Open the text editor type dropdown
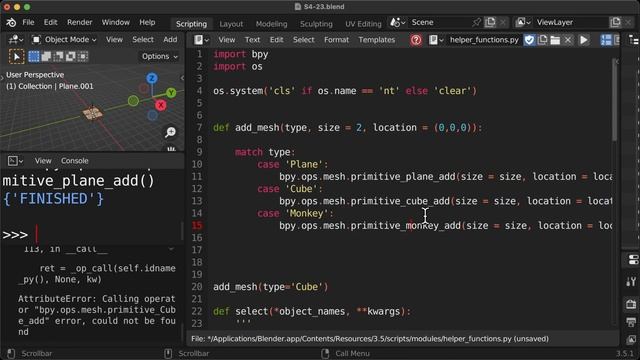The width and height of the screenshot is (640, 360). click(x=201, y=40)
